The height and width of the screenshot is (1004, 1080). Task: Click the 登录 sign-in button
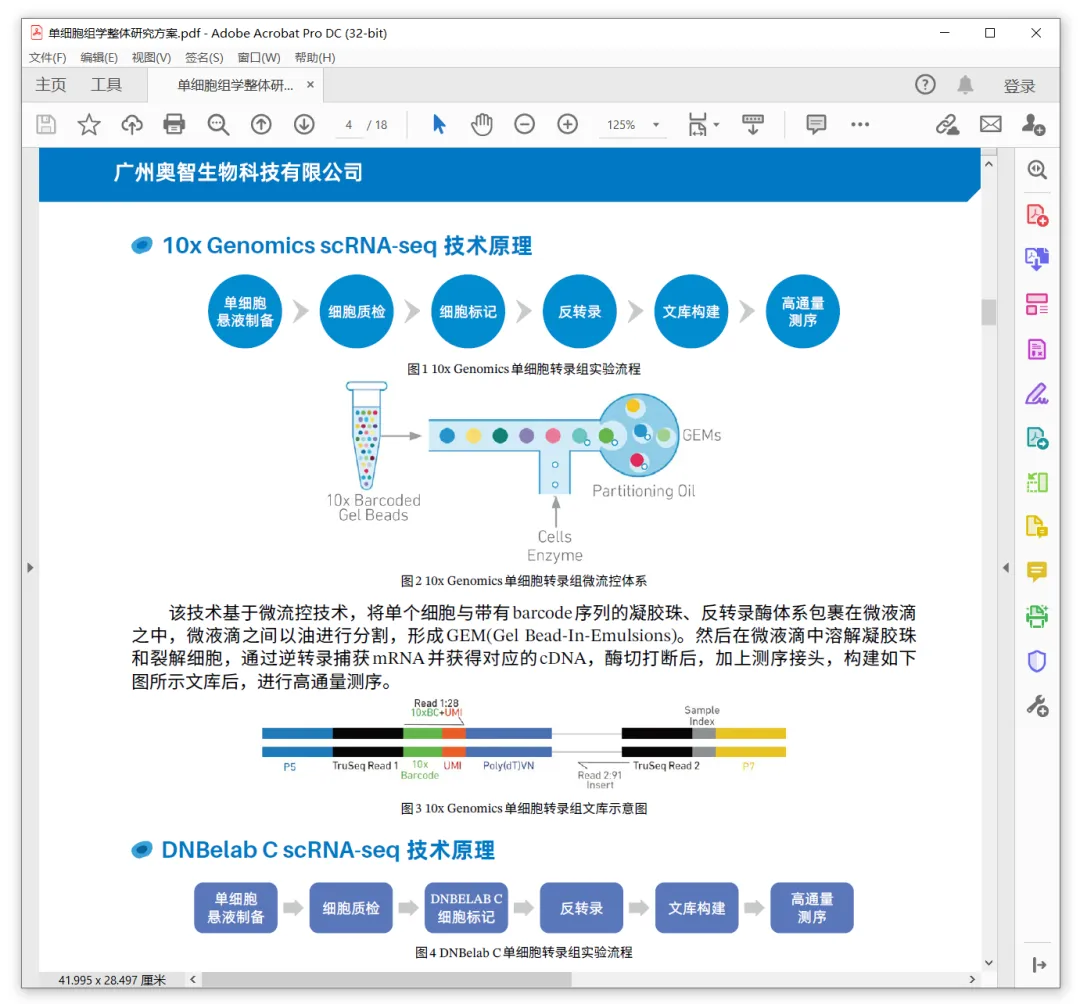[1019, 85]
